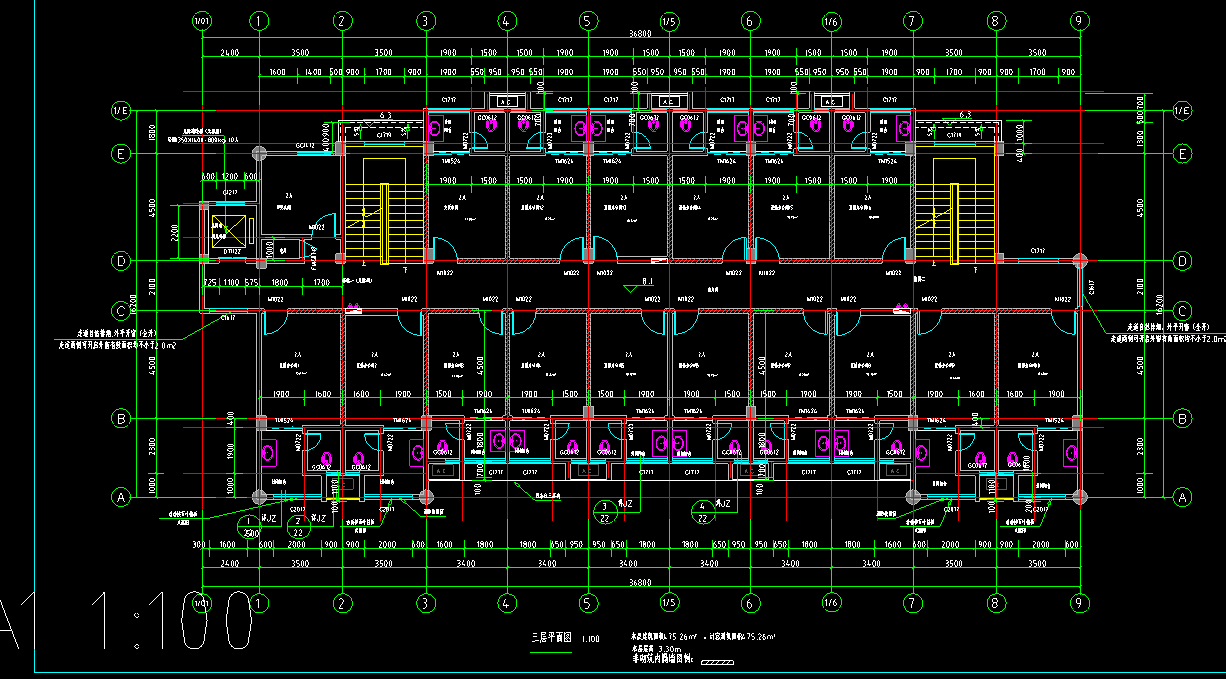
Task: Click the DT1122 elevator door label
Action: (232, 251)
